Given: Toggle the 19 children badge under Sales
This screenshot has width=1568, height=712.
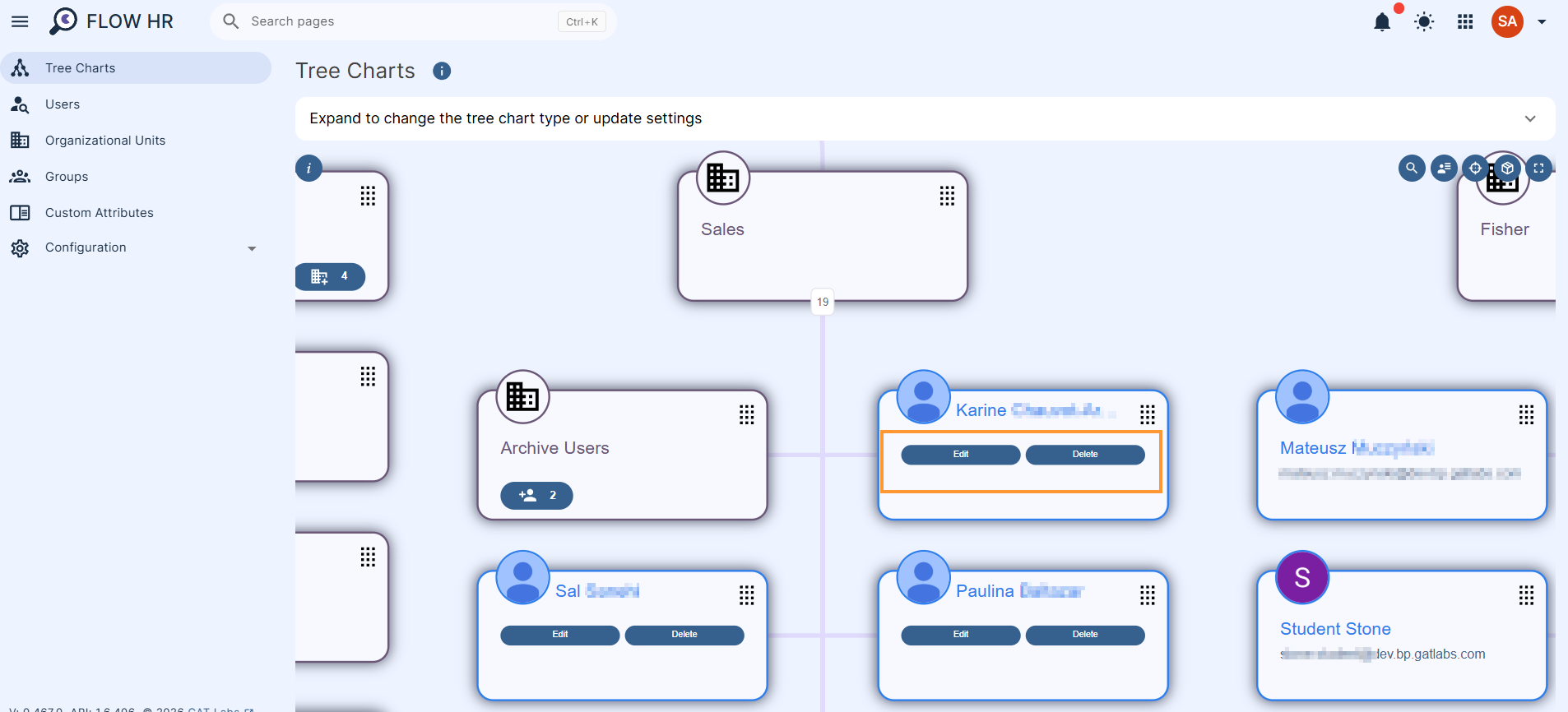Looking at the screenshot, I should click(x=823, y=302).
